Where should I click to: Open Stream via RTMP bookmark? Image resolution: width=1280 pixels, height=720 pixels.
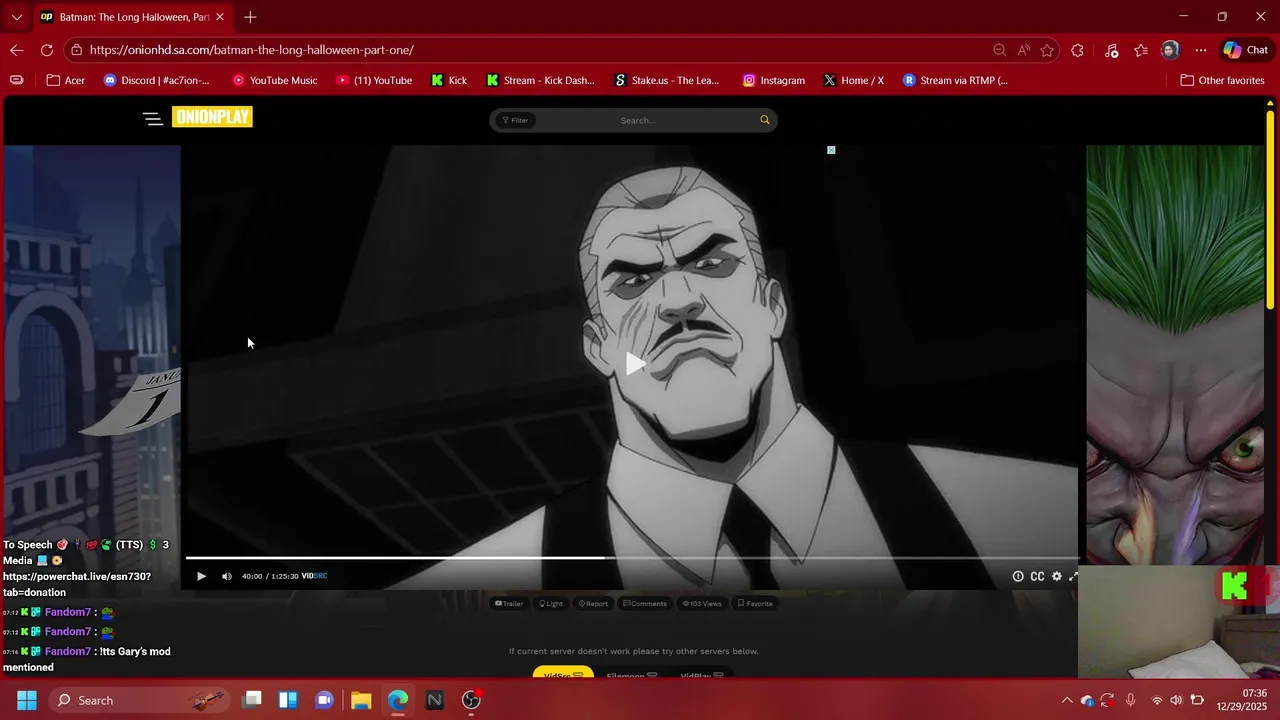point(956,80)
